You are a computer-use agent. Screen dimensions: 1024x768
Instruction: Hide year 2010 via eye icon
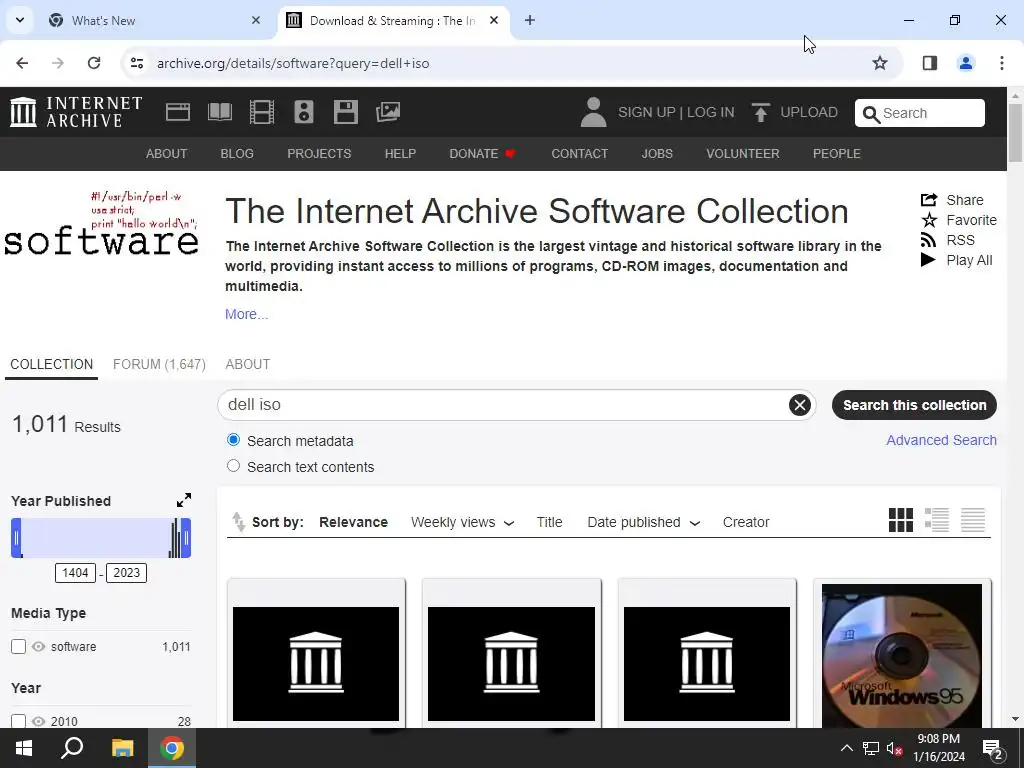tap(39, 721)
